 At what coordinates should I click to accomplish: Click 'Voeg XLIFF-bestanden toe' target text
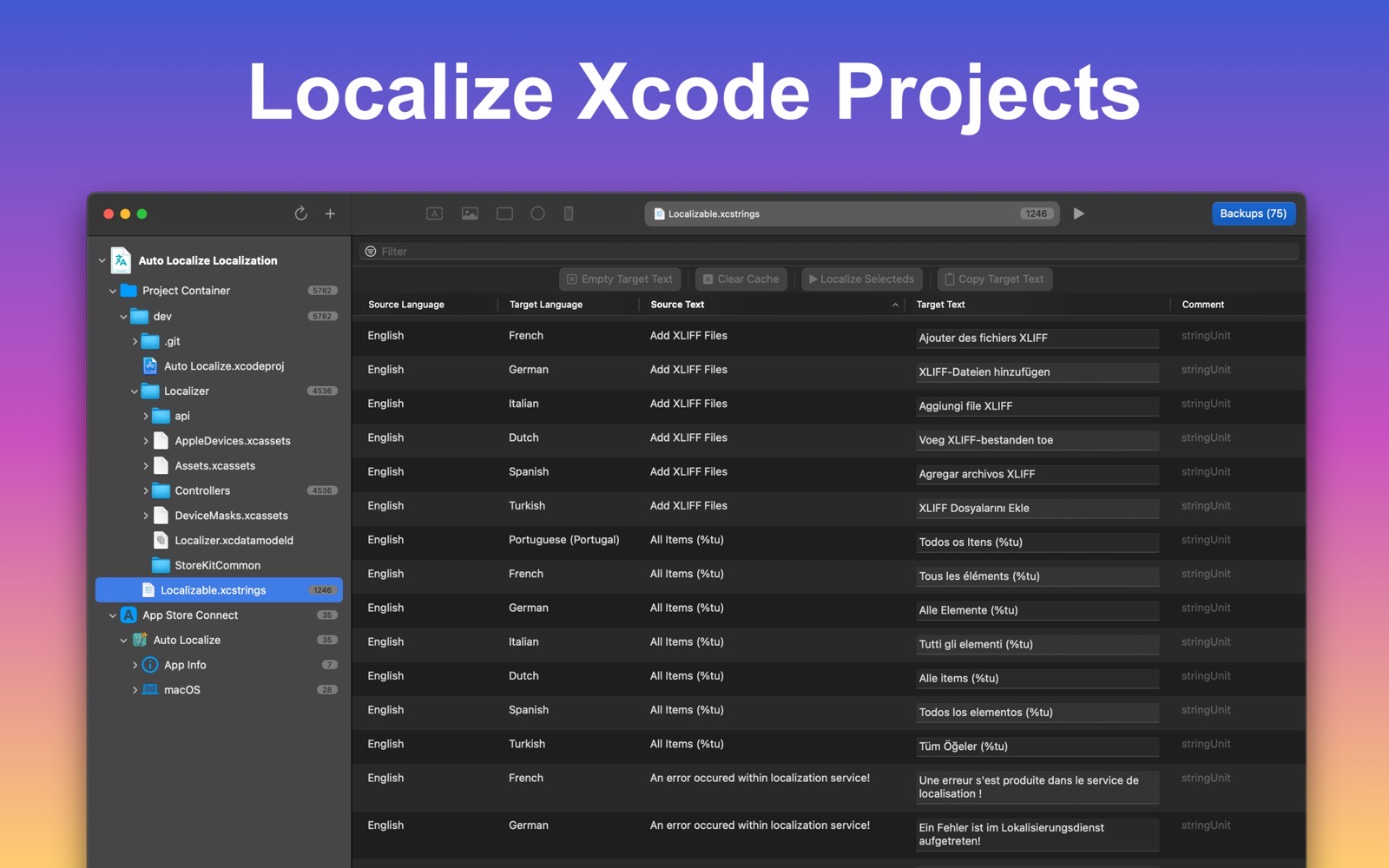click(1037, 440)
